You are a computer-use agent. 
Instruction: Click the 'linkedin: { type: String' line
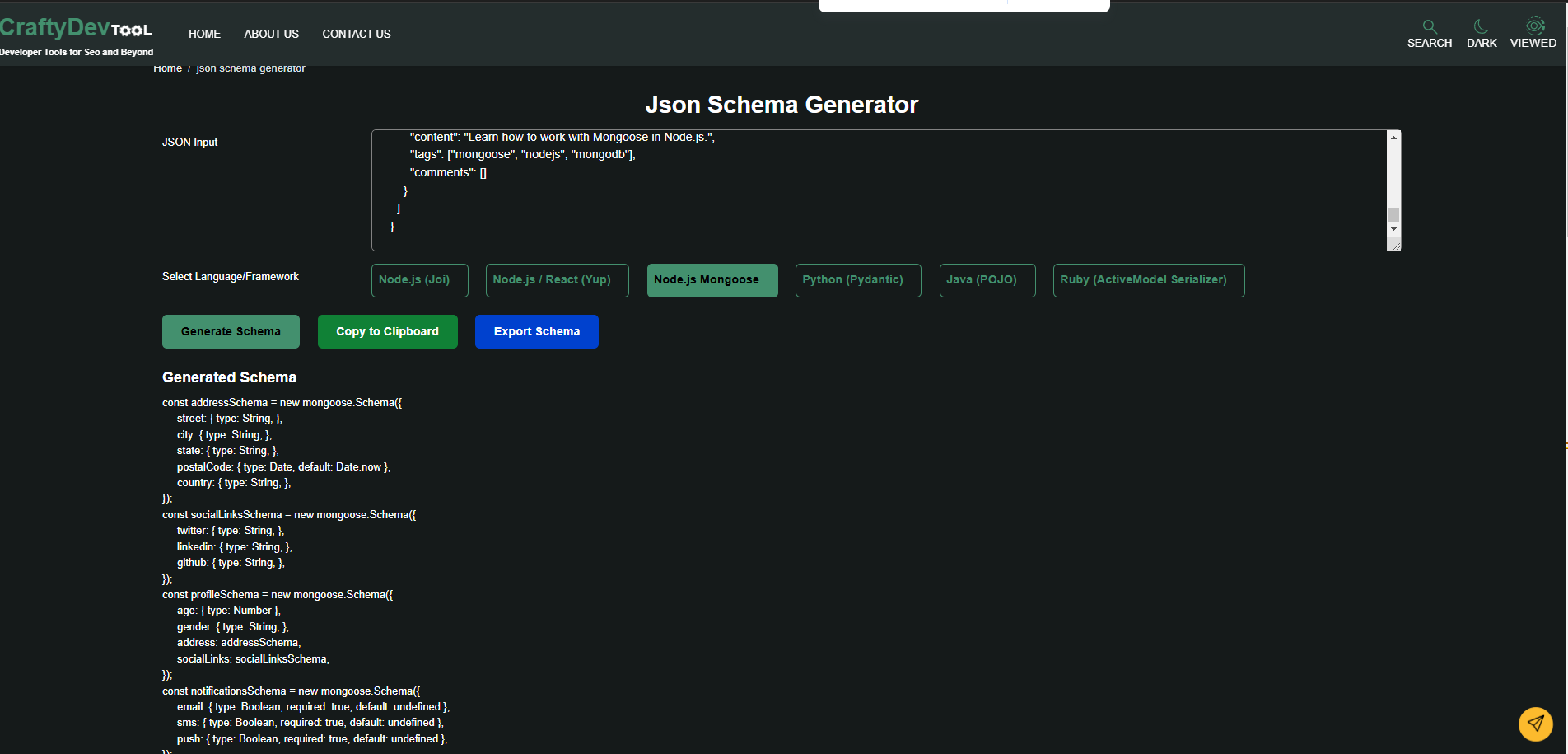click(x=234, y=547)
